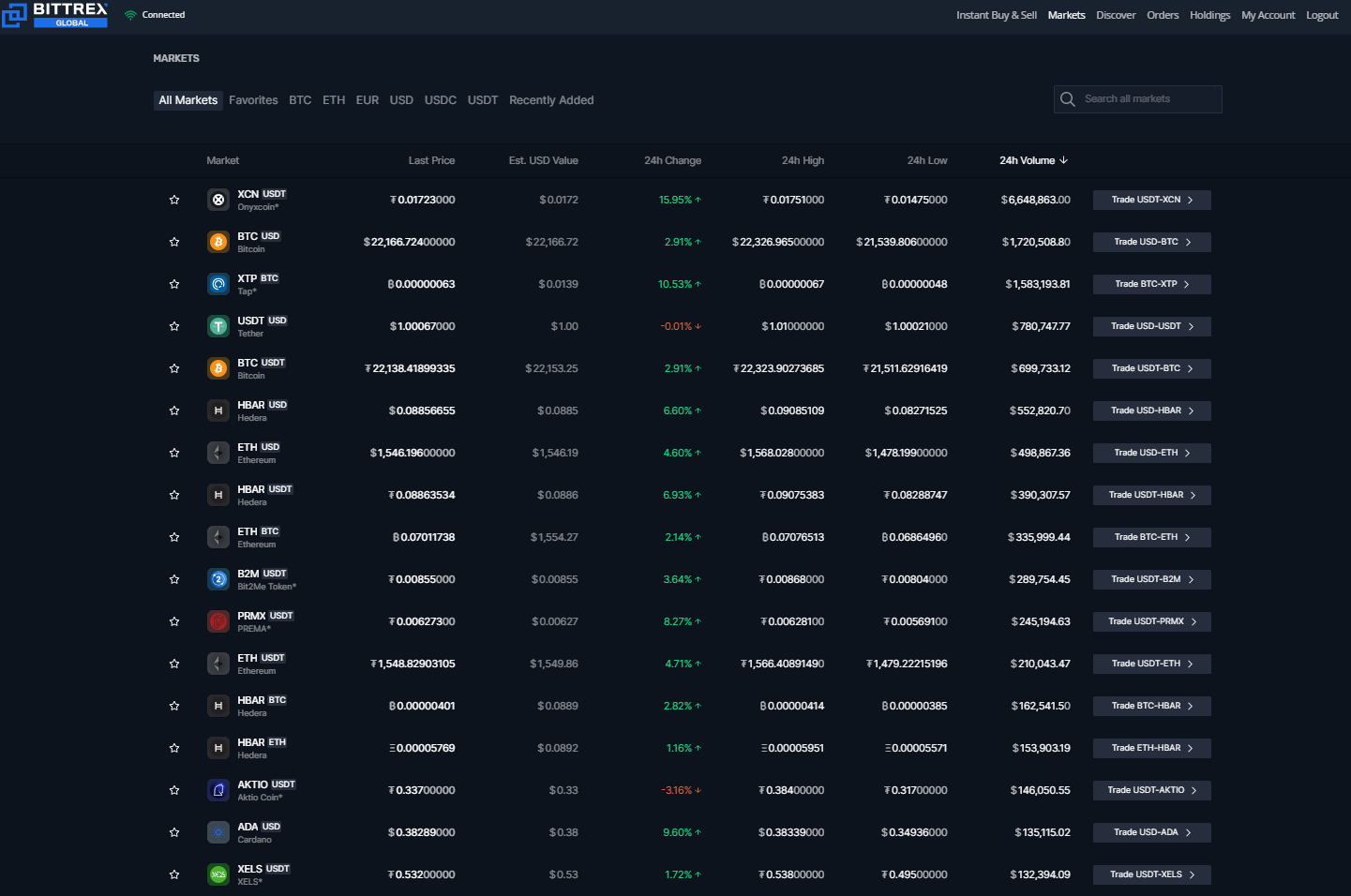The height and width of the screenshot is (896, 1351).
Task: Click the XELS coin icon
Action: [218, 874]
